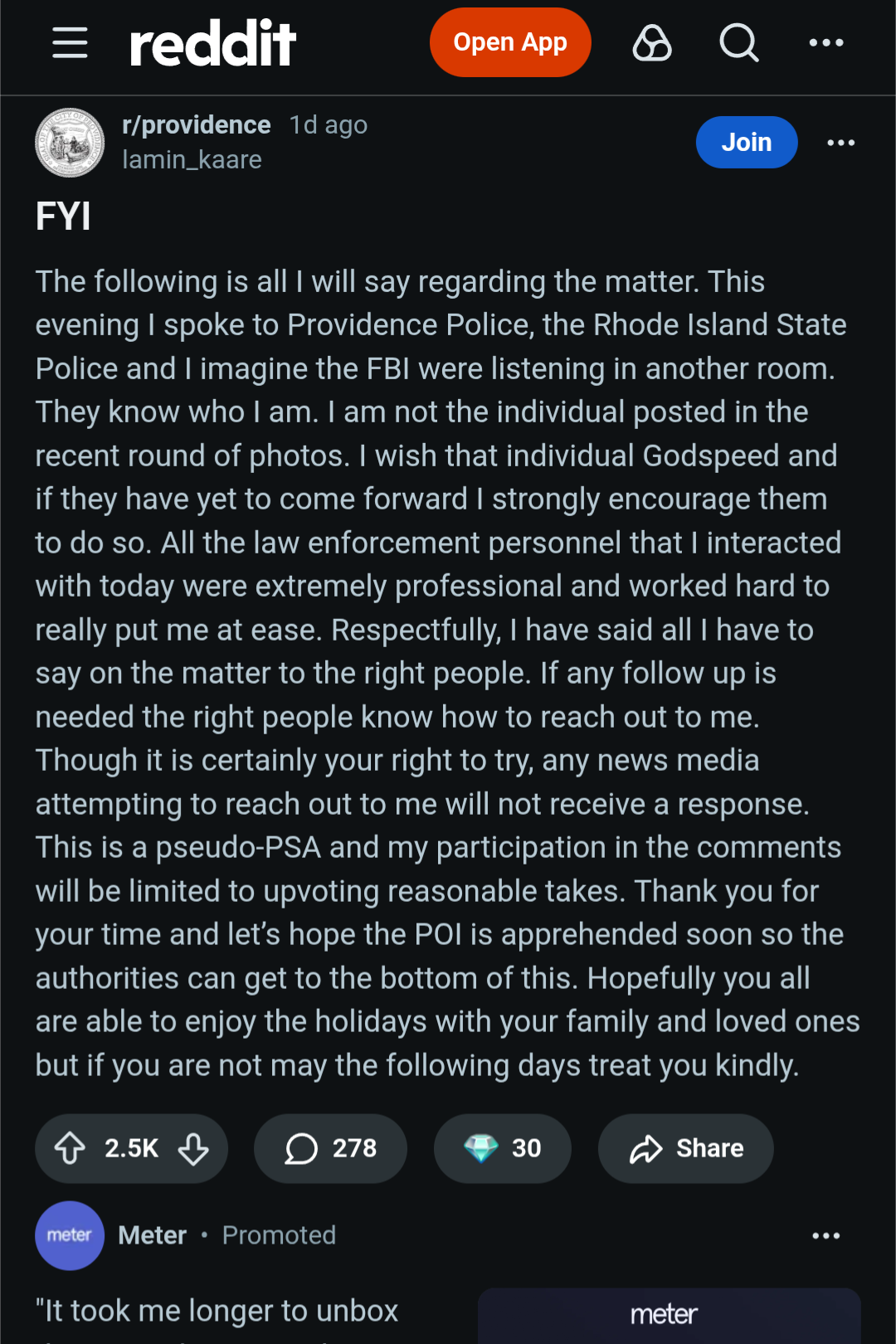Join the r/providence community
The image size is (896, 1344).
pyautogui.click(x=746, y=142)
